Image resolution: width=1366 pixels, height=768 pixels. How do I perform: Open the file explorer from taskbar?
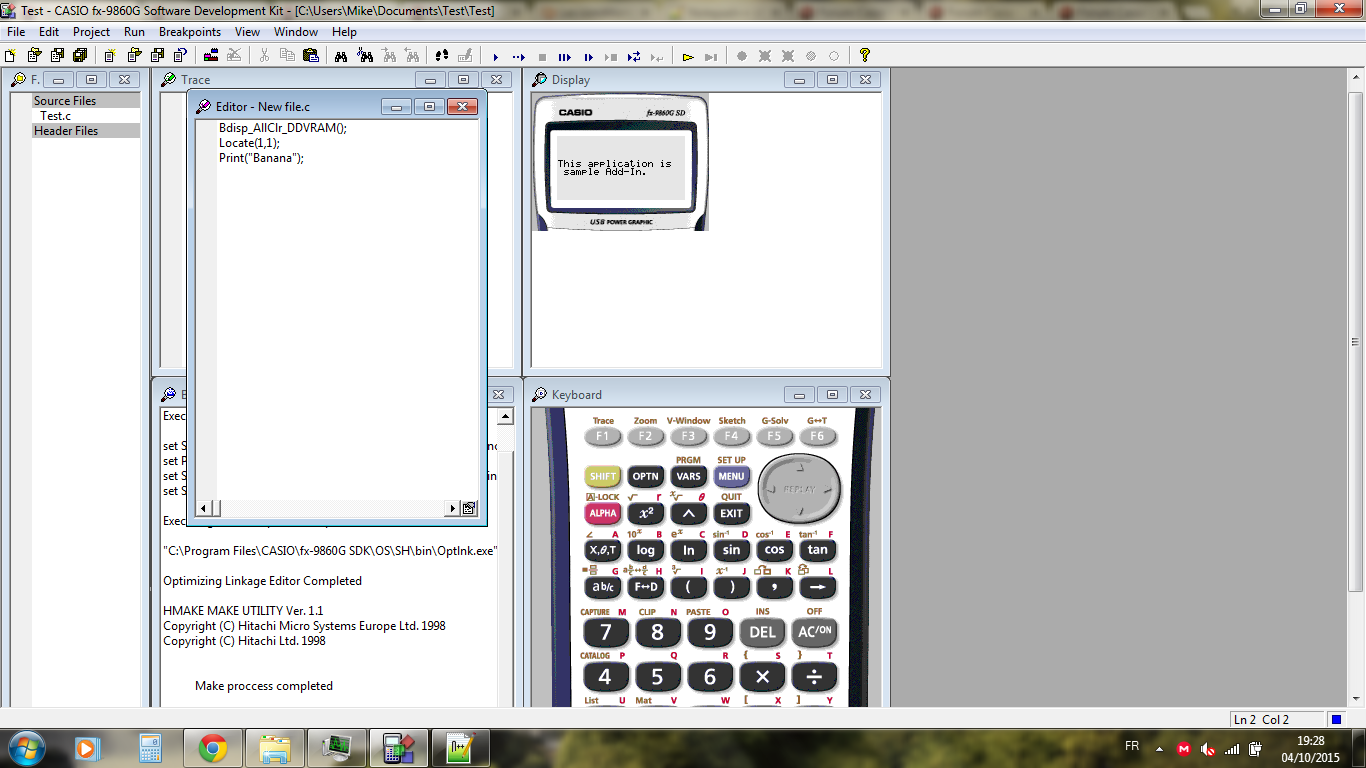point(275,748)
